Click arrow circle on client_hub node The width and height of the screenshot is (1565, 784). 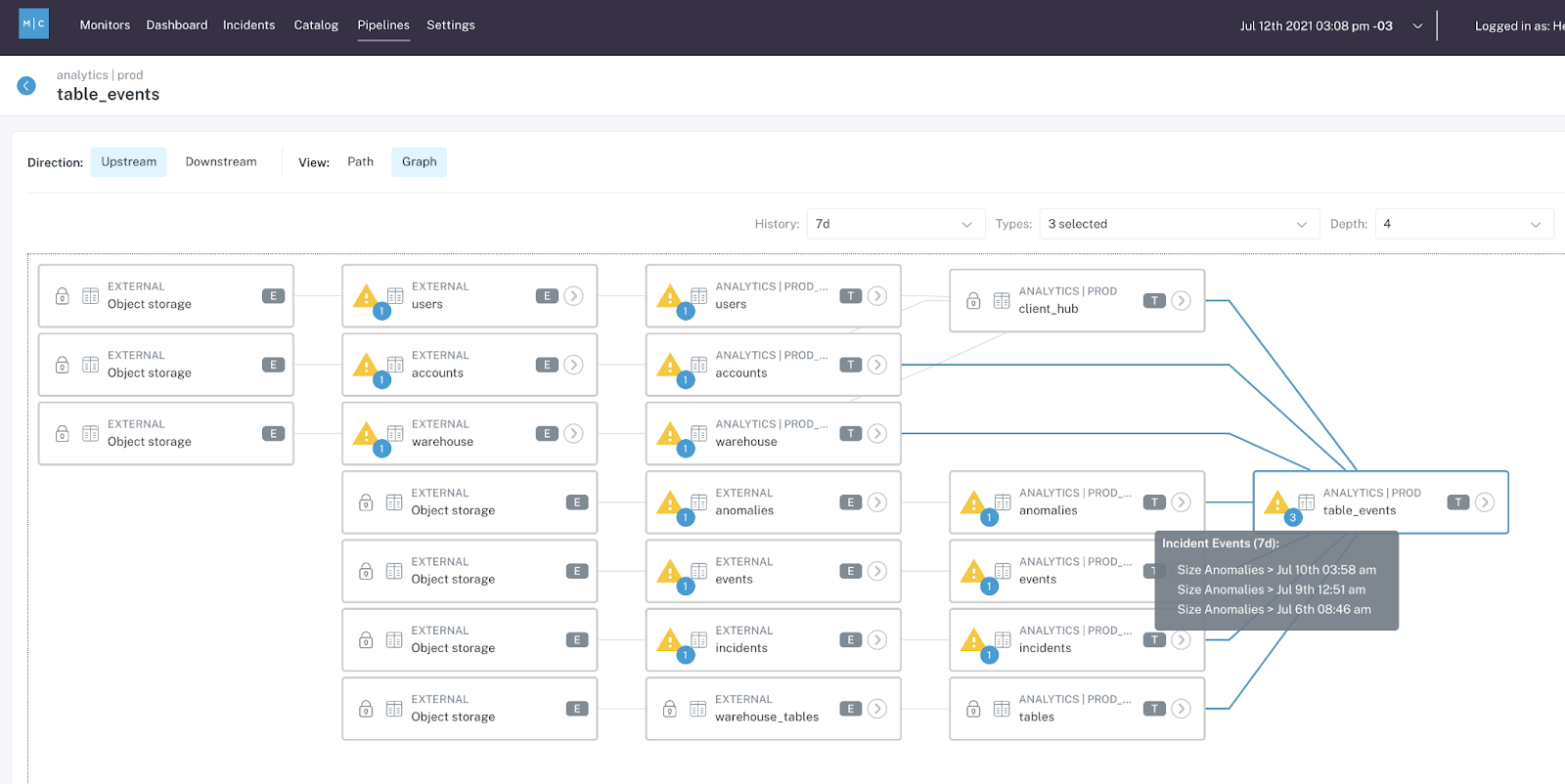click(x=1181, y=301)
